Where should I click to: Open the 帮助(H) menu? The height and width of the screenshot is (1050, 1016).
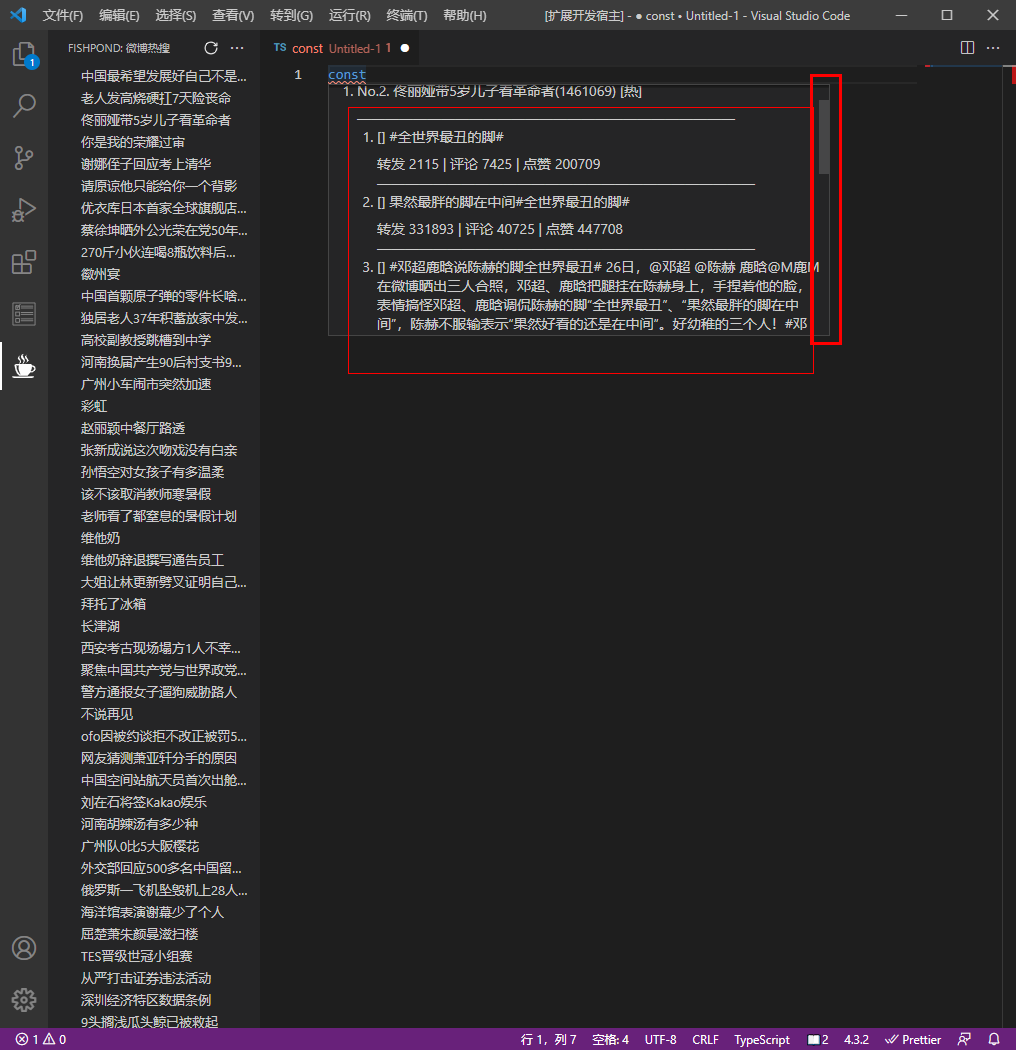465,15
